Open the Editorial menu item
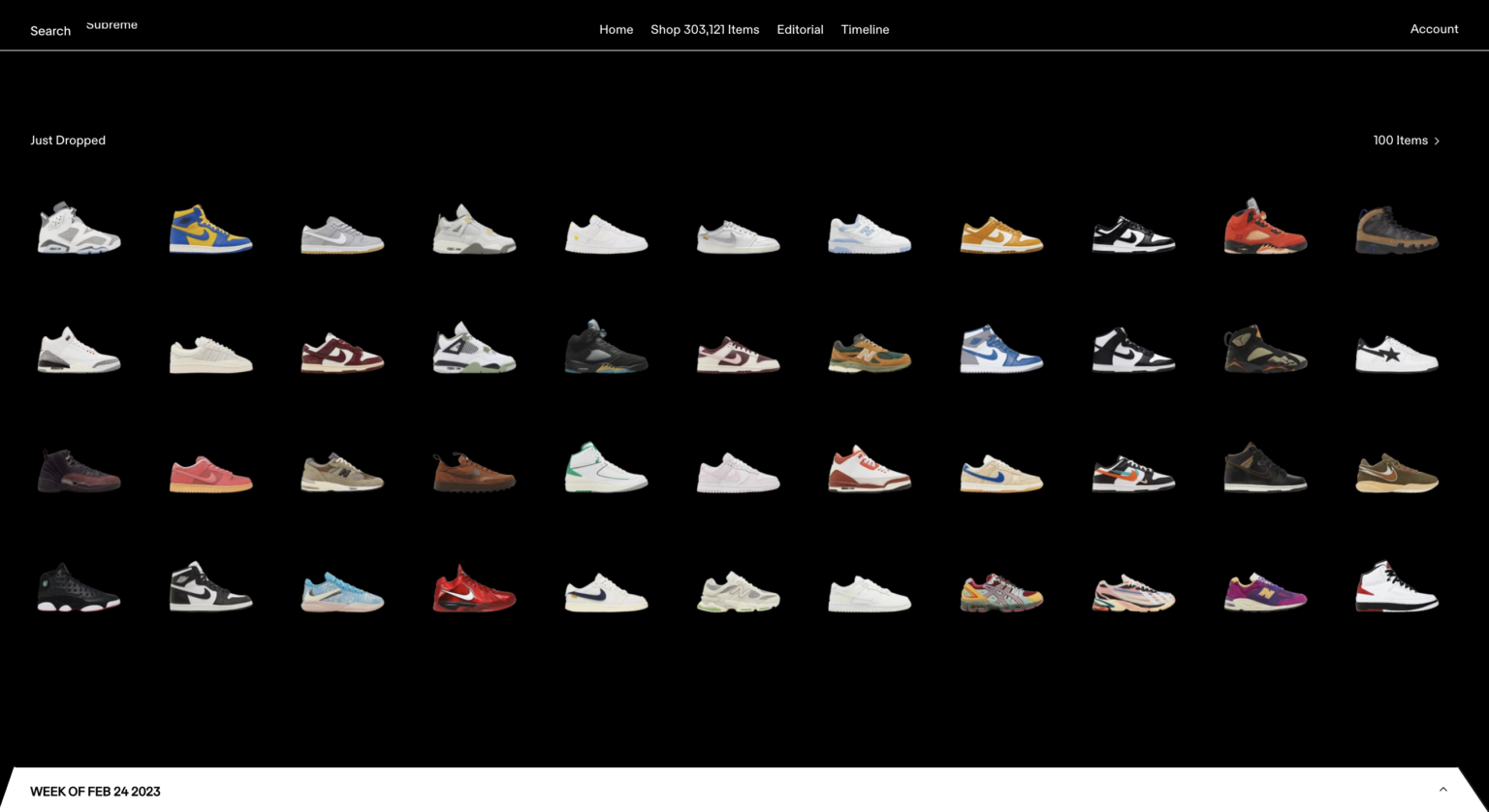The image size is (1489, 812). [800, 30]
